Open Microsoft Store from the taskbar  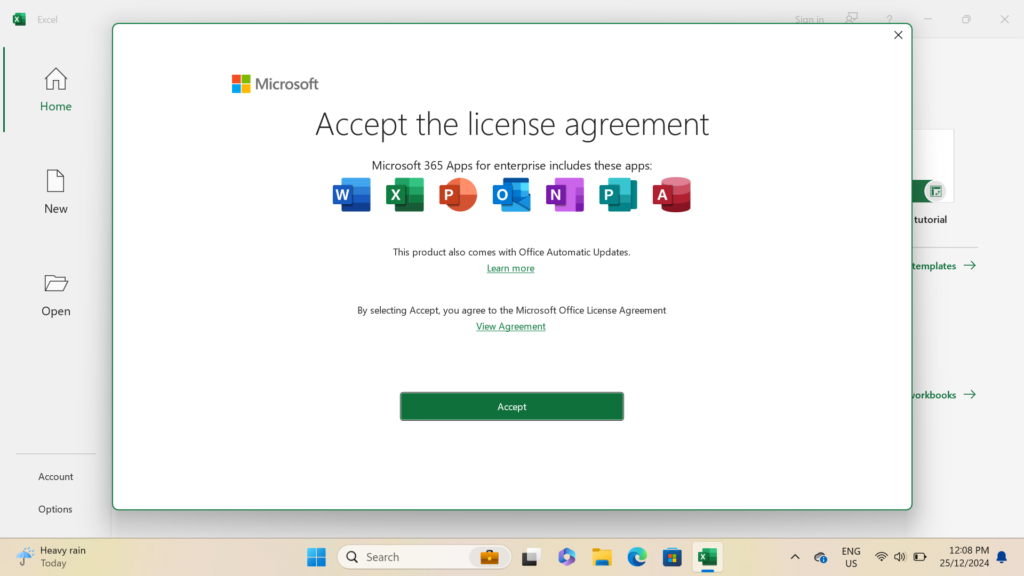point(672,557)
